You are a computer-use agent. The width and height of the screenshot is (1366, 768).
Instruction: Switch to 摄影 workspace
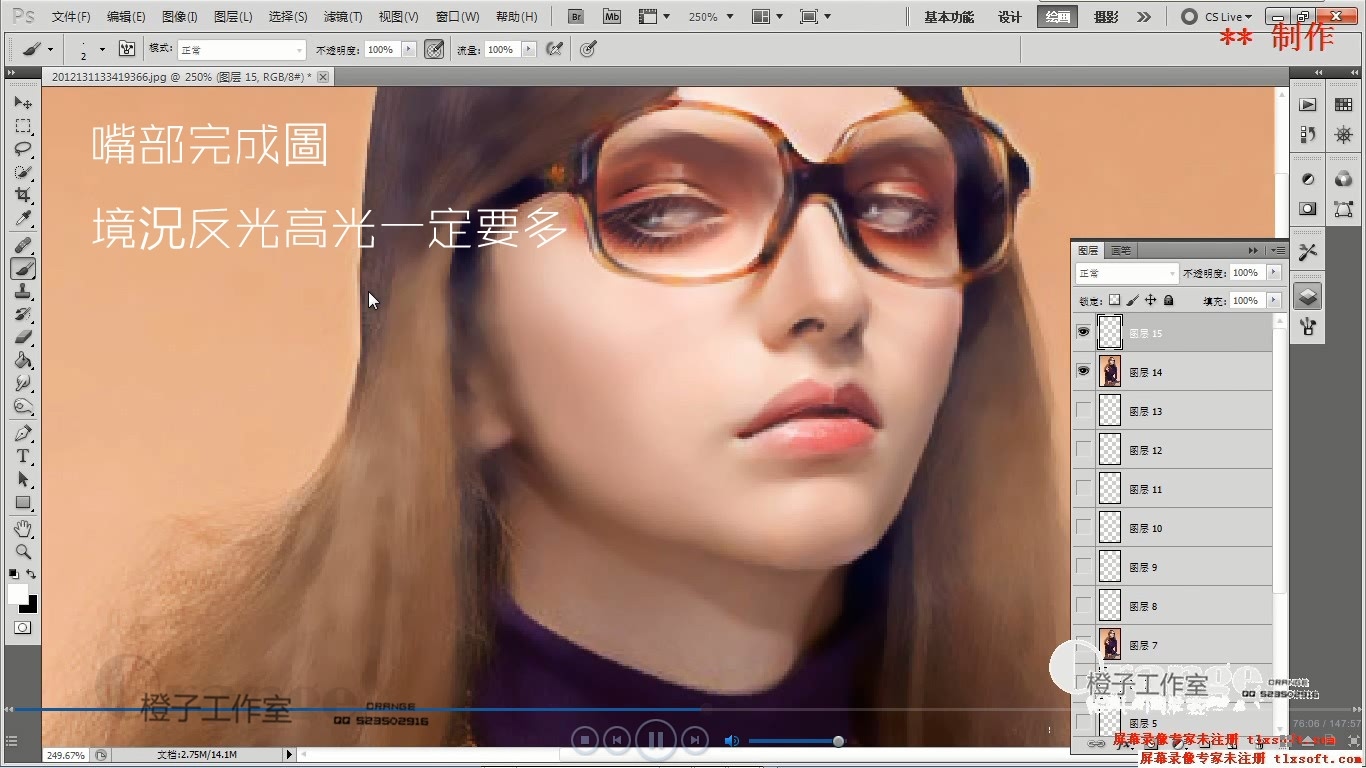click(x=1106, y=17)
